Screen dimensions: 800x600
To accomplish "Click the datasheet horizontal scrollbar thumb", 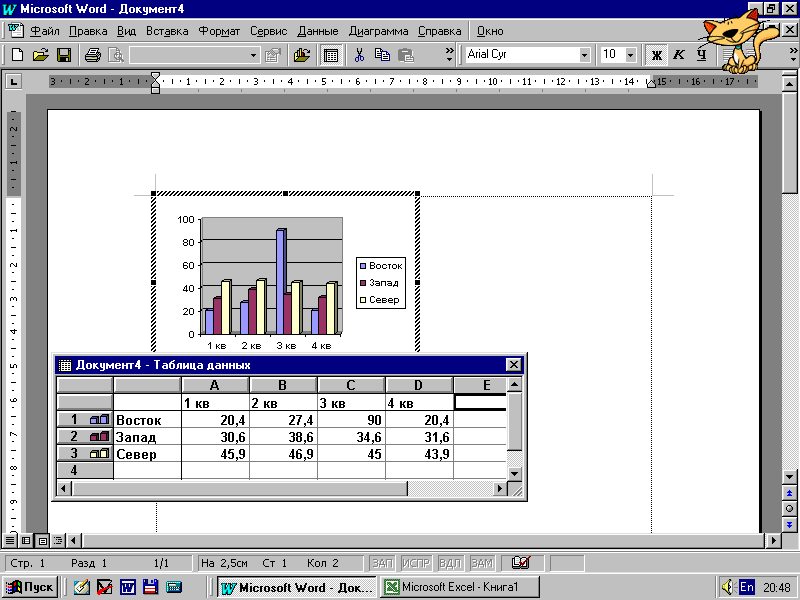I will pos(240,488).
